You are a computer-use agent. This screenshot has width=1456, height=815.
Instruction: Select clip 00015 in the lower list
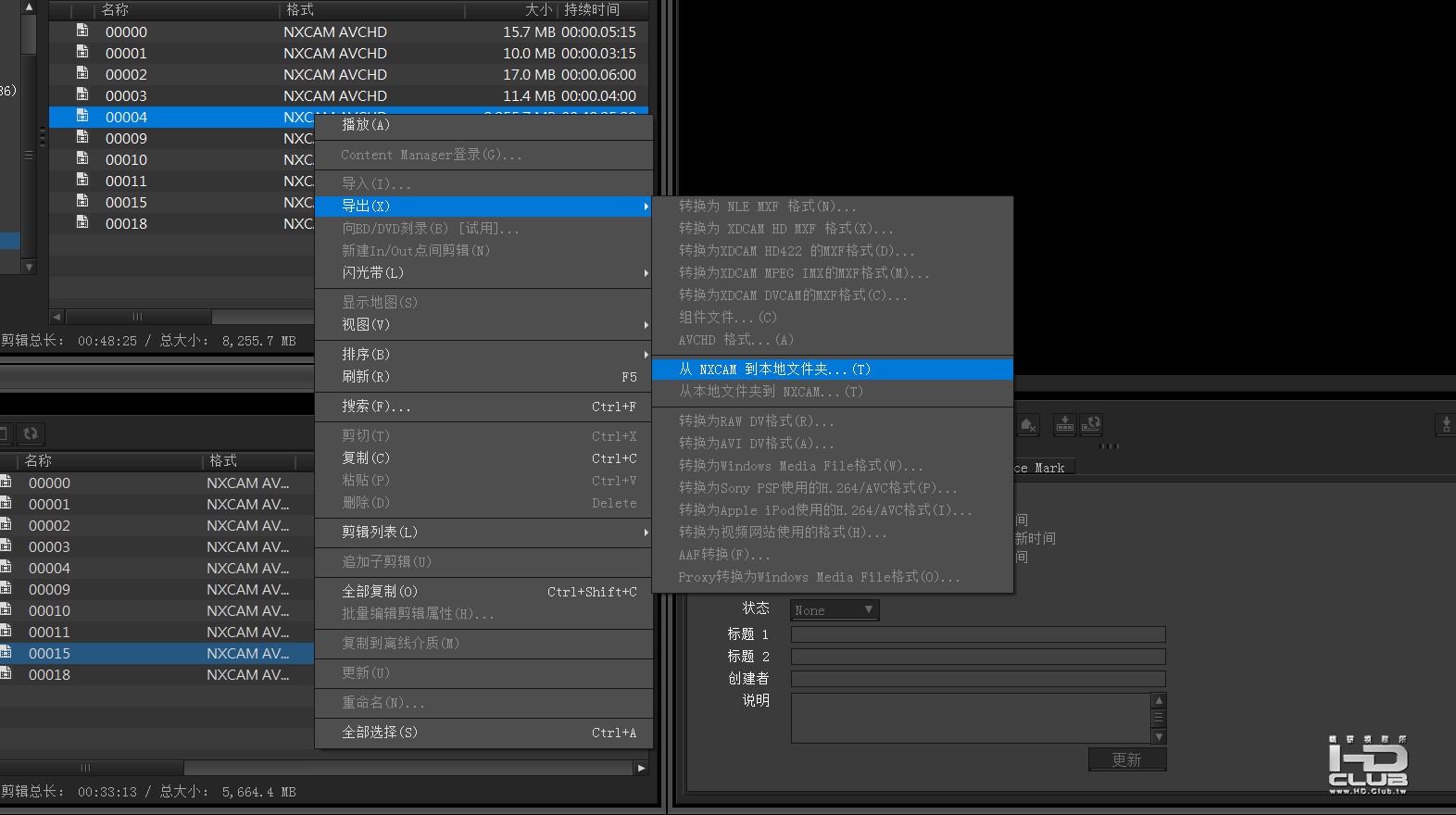point(157,653)
